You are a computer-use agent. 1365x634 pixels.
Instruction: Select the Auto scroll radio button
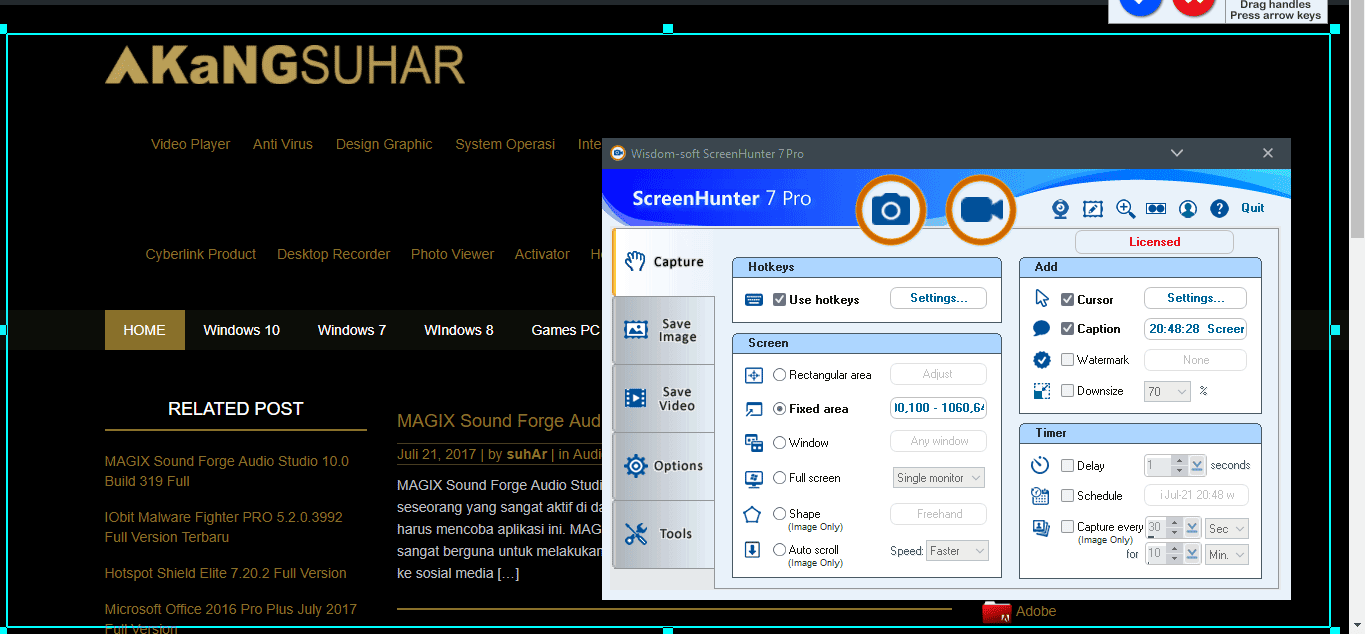point(780,550)
